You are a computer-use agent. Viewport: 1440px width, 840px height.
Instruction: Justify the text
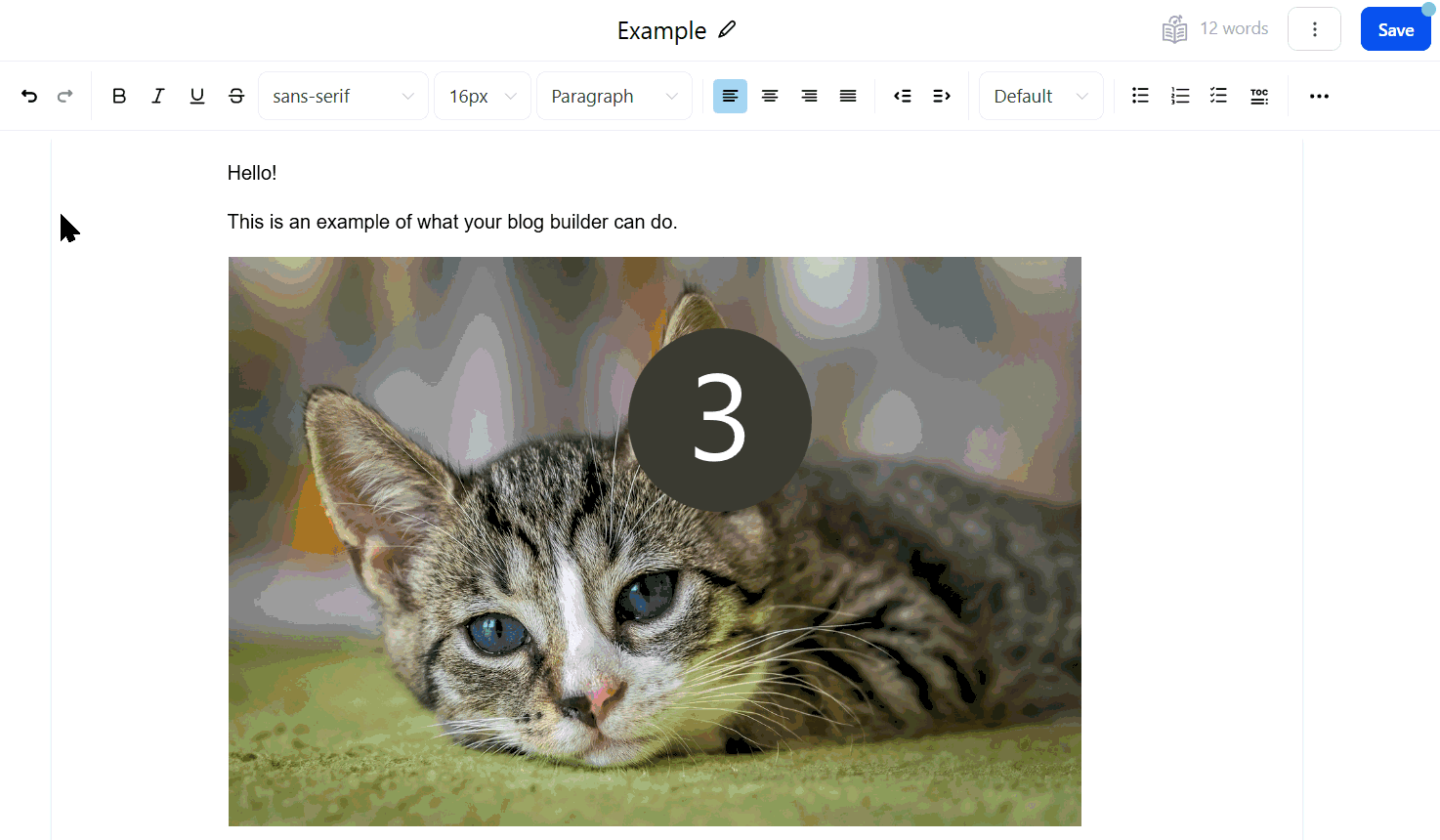848,96
